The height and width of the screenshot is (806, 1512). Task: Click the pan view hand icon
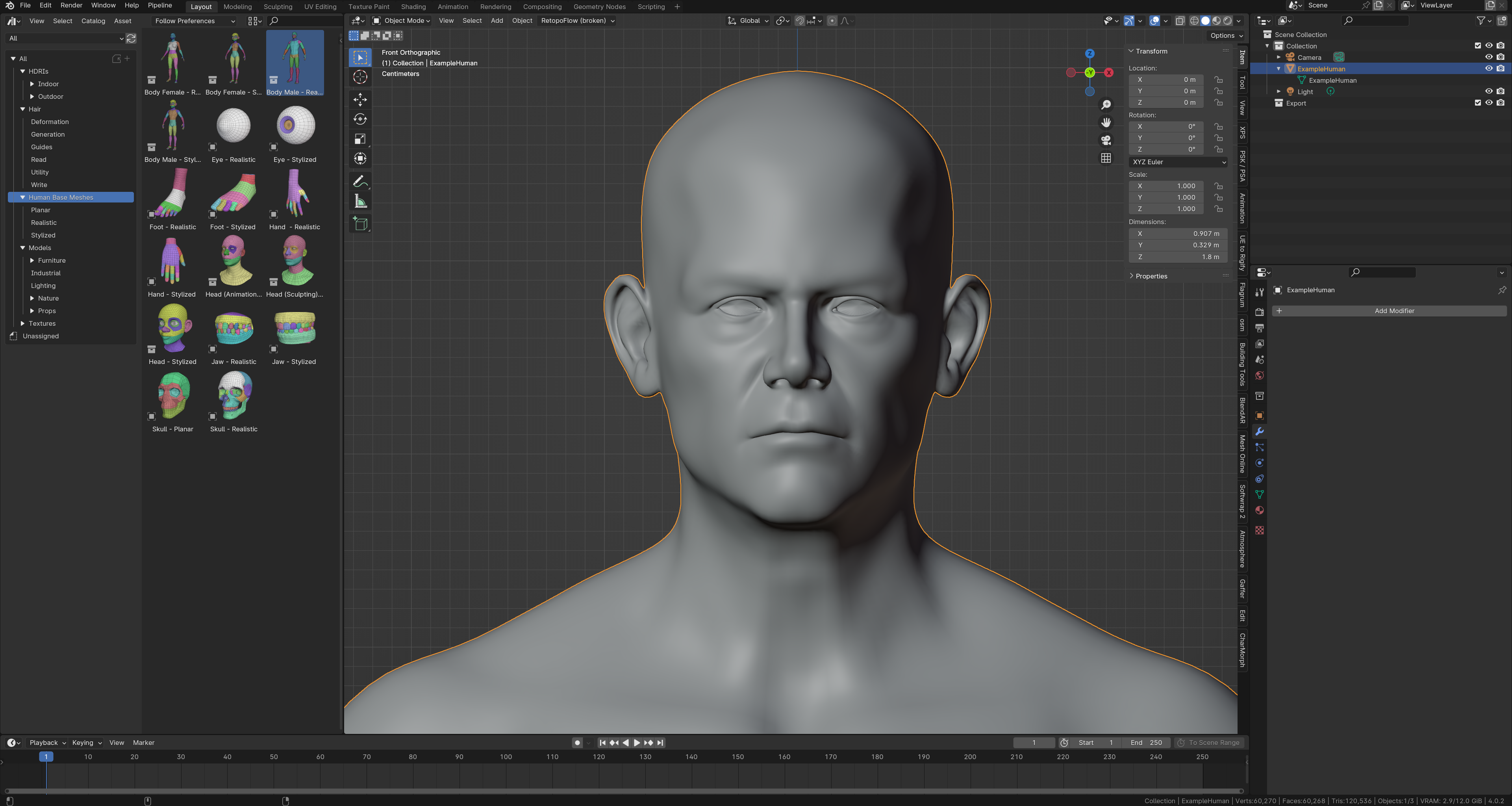click(x=1106, y=122)
